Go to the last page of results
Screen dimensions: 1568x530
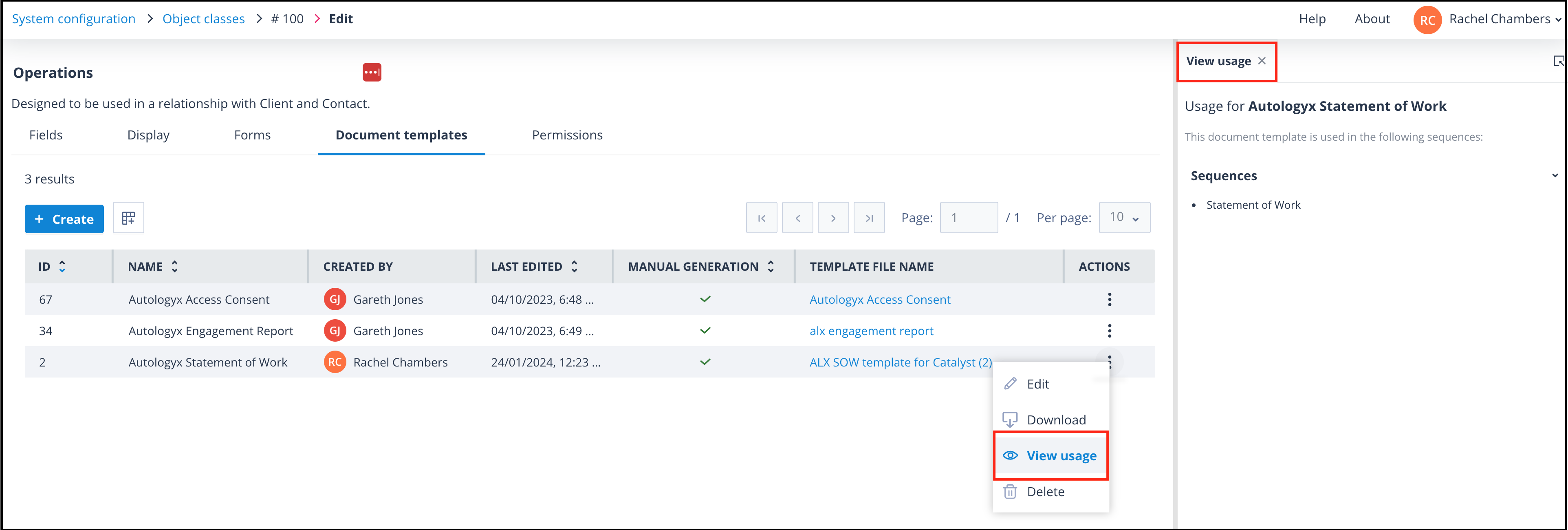click(x=869, y=217)
